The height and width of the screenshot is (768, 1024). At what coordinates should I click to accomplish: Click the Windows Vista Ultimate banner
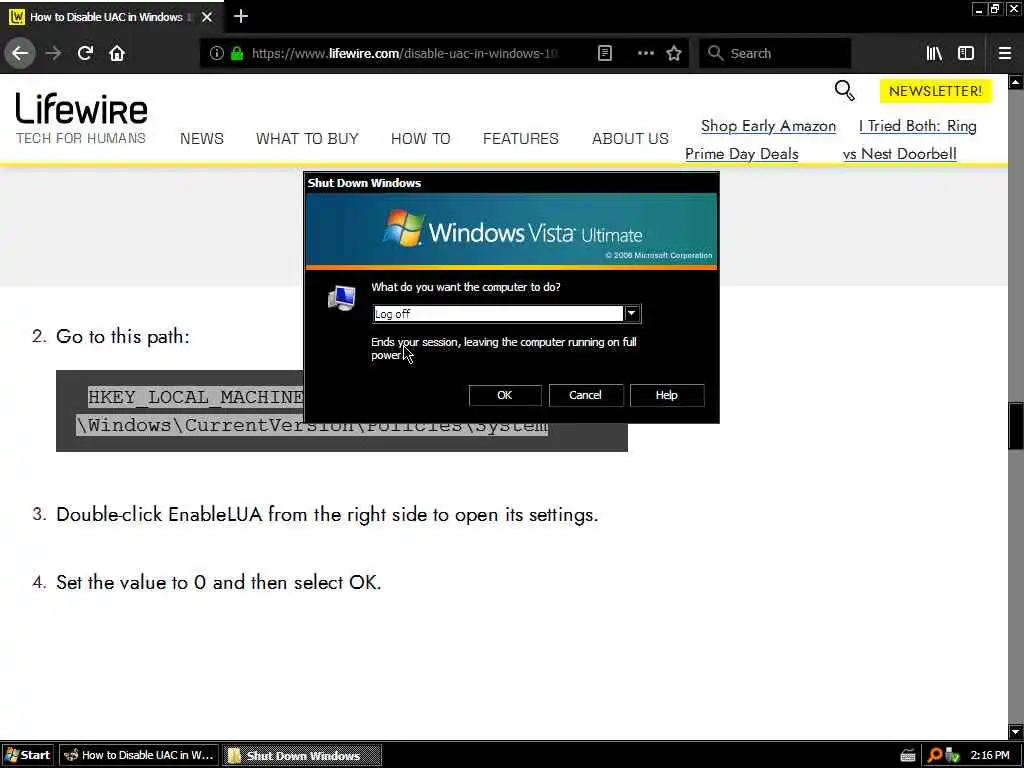(x=511, y=231)
